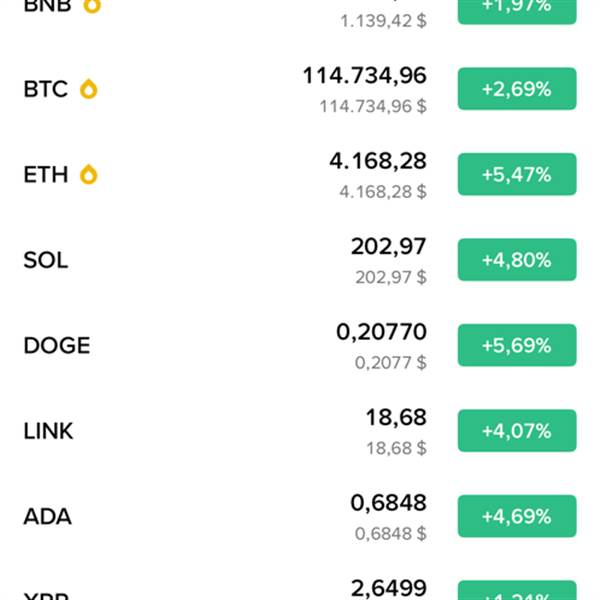The image size is (600, 600).
Task: Click the SOL price 202,97
Action: coord(388,246)
